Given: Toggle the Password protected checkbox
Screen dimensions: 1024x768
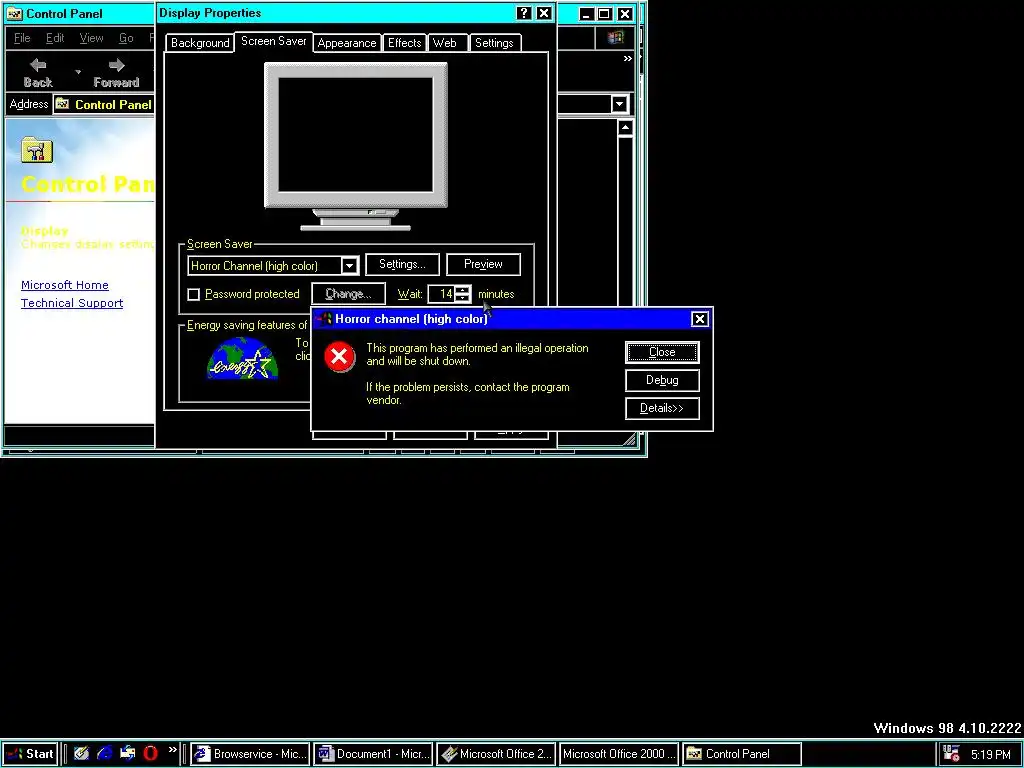Looking at the screenshot, I should pos(193,295).
